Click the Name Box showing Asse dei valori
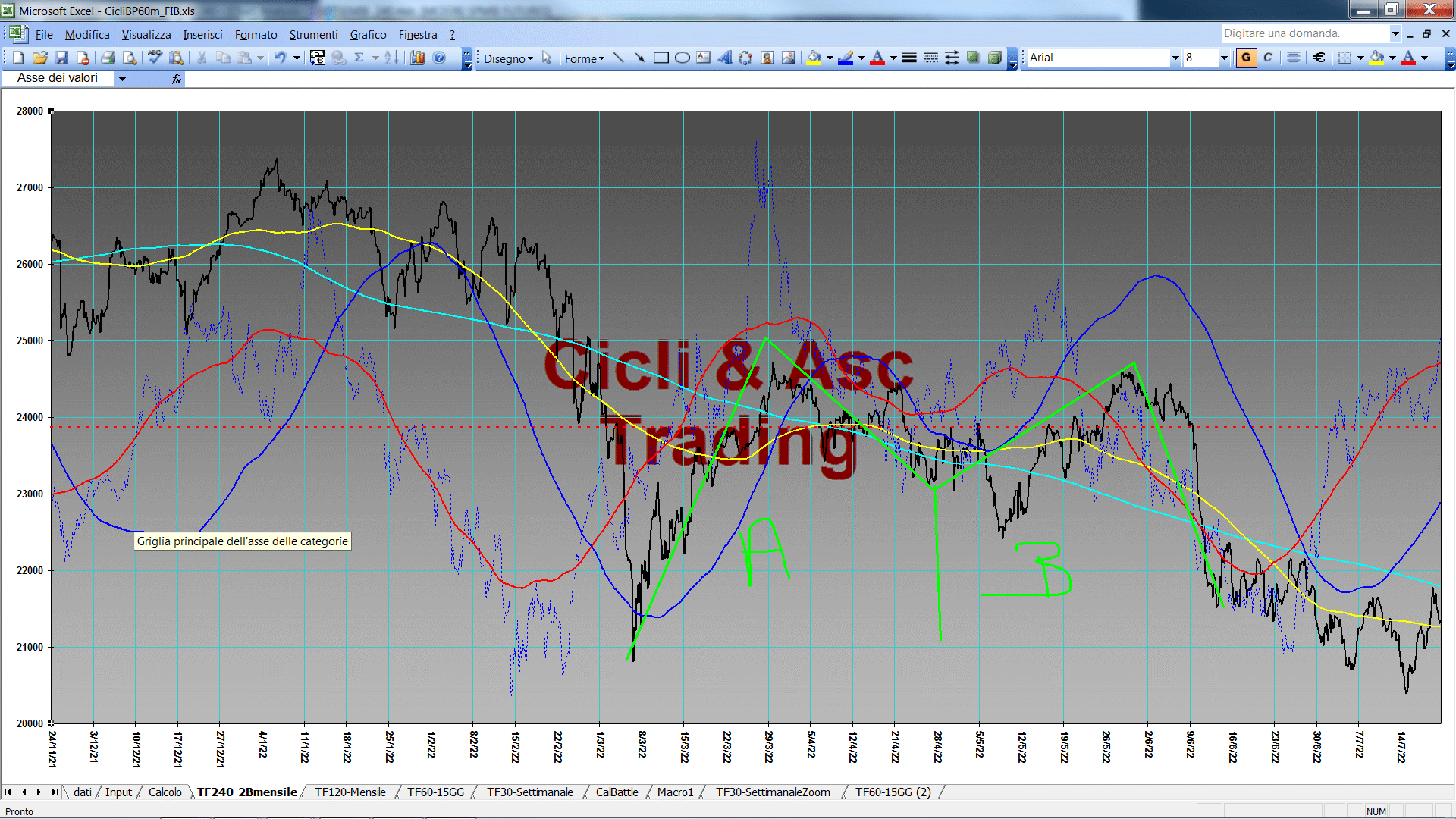 [58, 78]
